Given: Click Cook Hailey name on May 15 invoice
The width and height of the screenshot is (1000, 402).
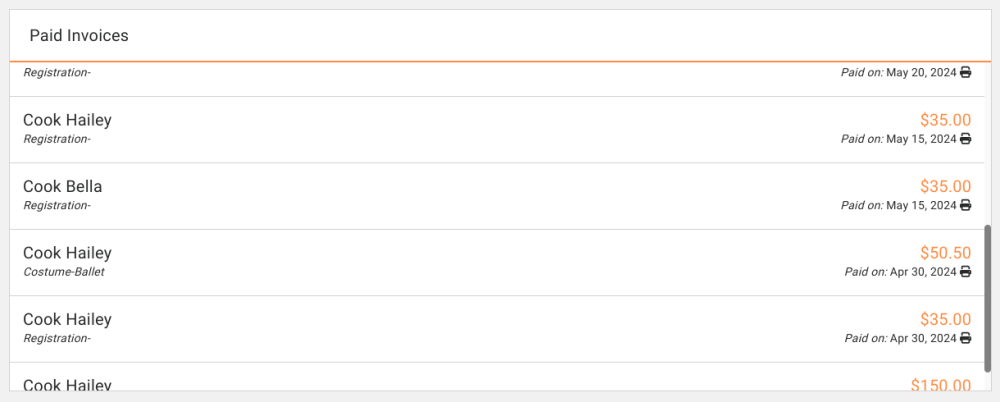Looking at the screenshot, I should [x=67, y=120].
